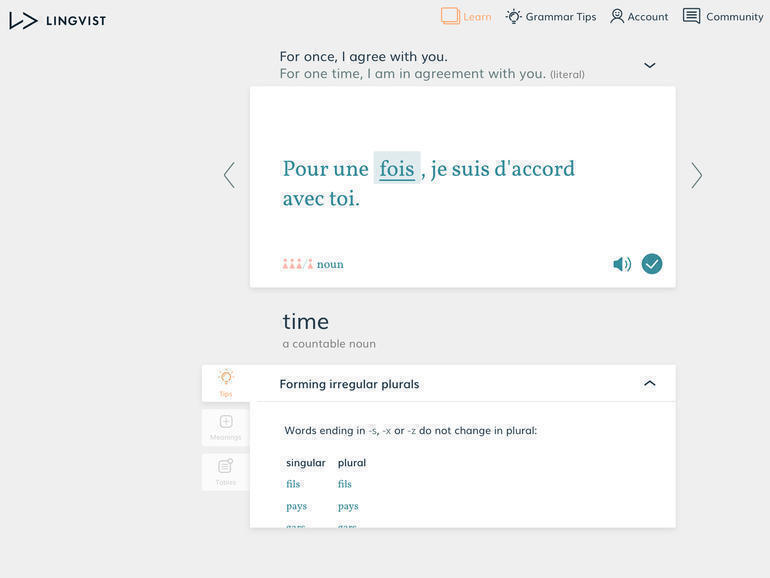Select the Tables sidebar tab
Image resolution: width=770 pixels, height=578 pixels.
point(226,471)
